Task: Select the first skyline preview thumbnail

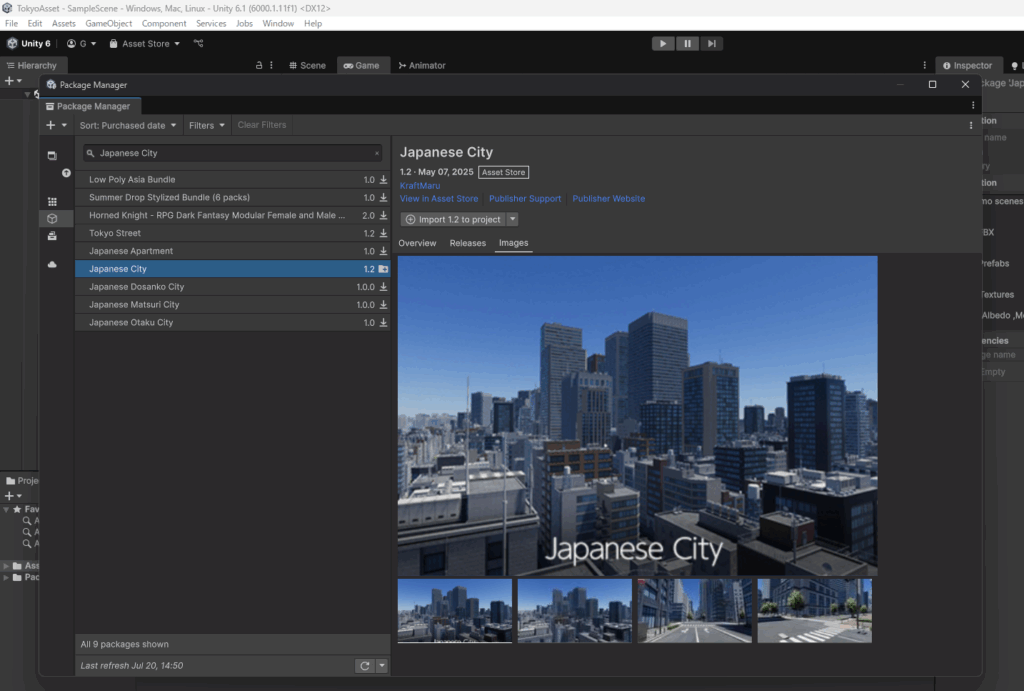Action: tap(455, 611)
